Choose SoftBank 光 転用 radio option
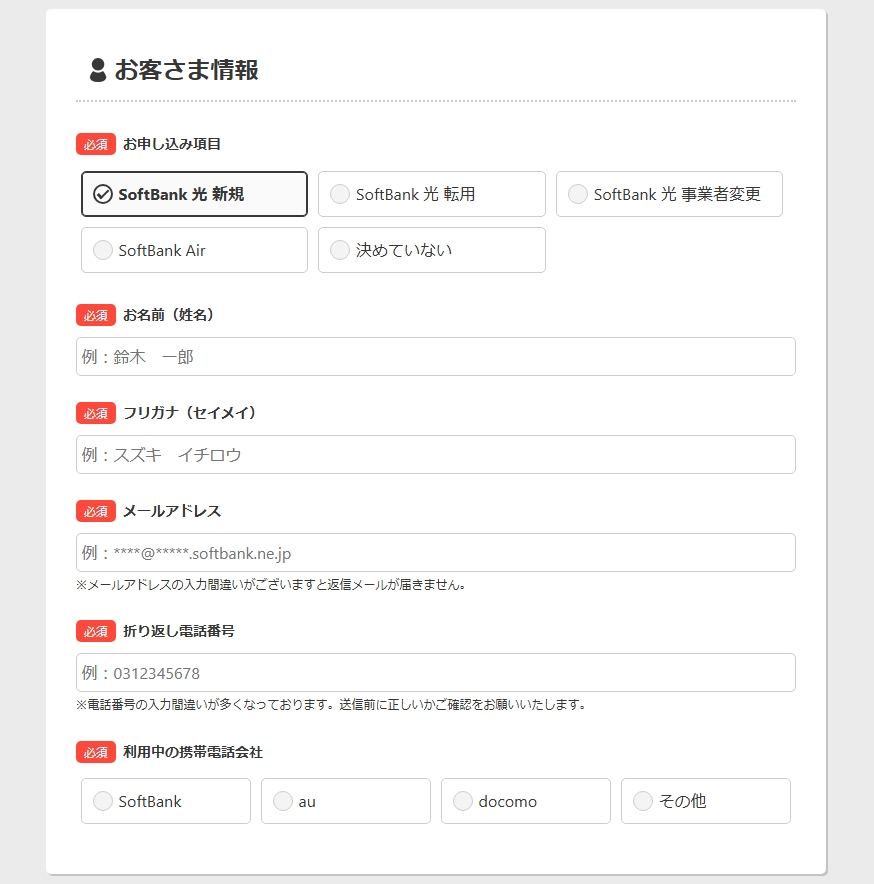874x884 pixels. (432, 194)
